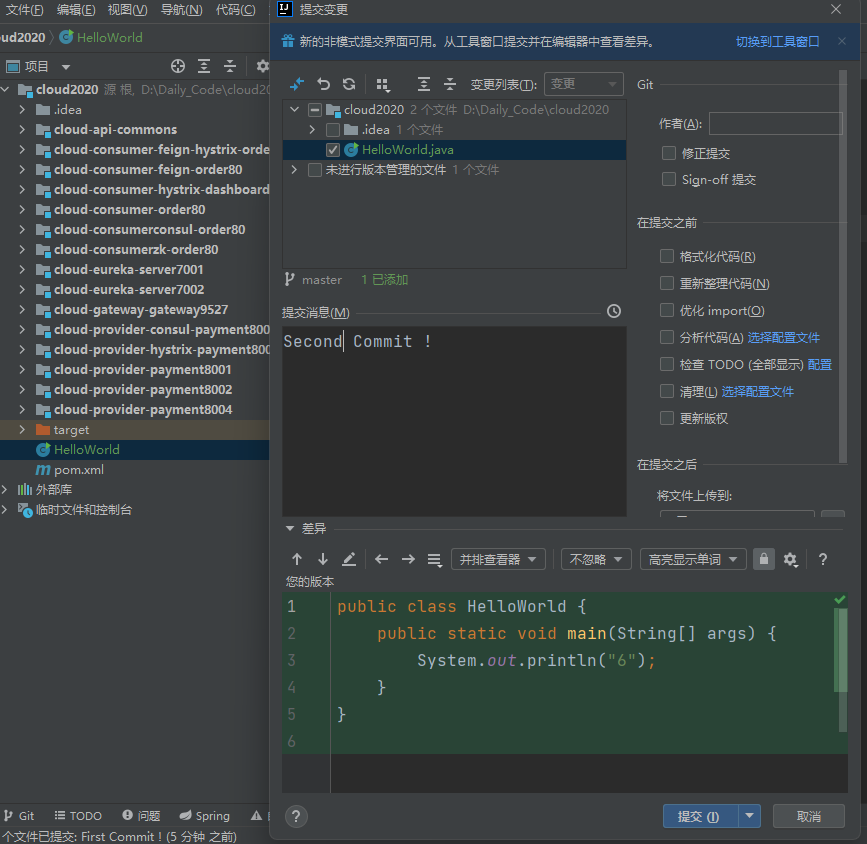
Task: Open the 并排查看器 viewer dropdown
Action: point(498,559)
